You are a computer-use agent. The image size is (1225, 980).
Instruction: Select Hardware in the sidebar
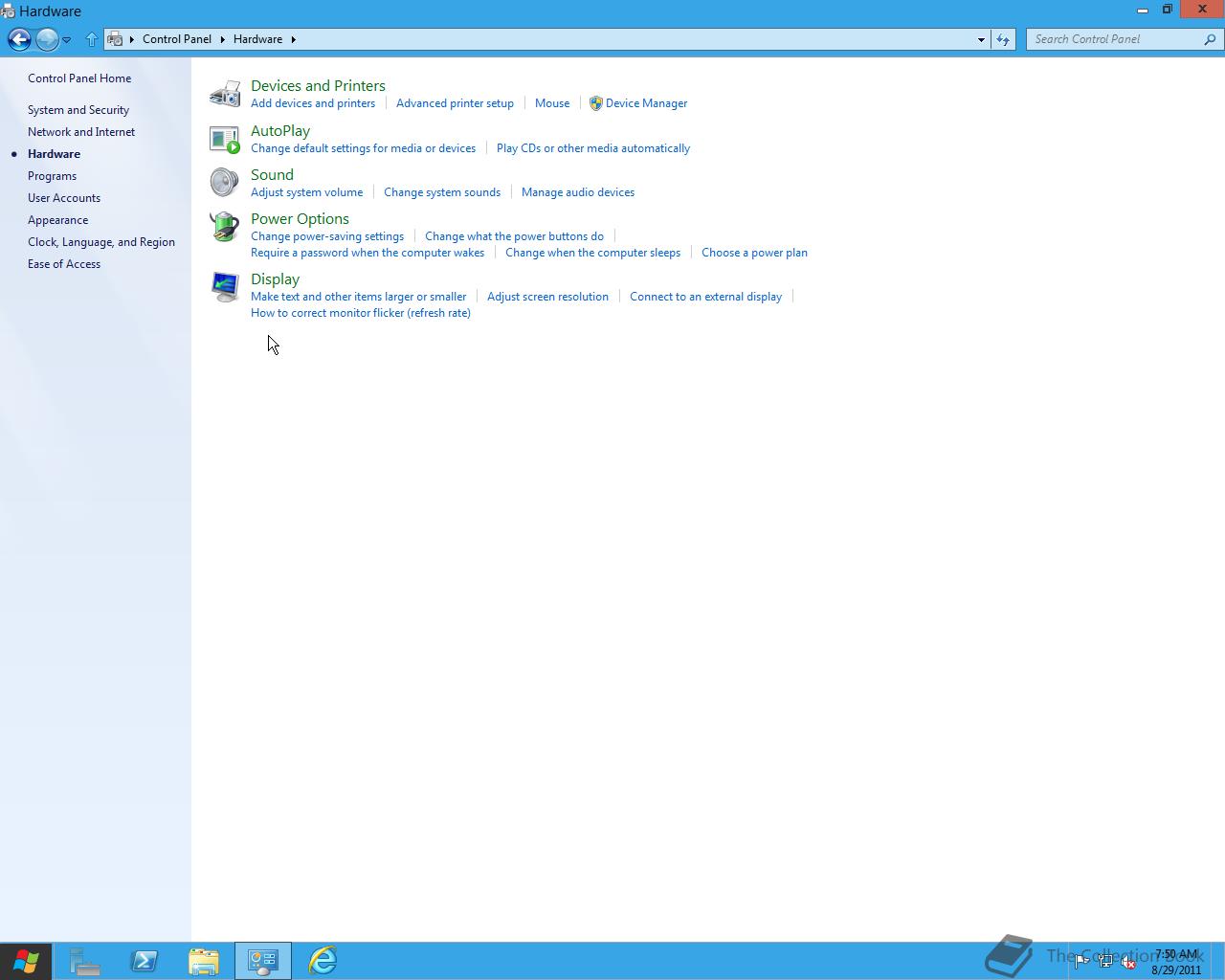click(54, 154)
